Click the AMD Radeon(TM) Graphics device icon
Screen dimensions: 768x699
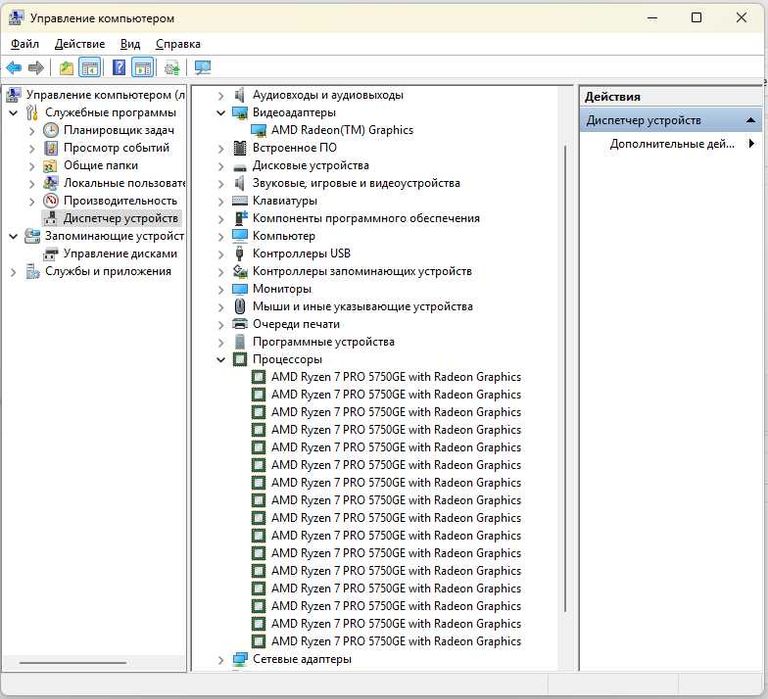tap(259, 130)
